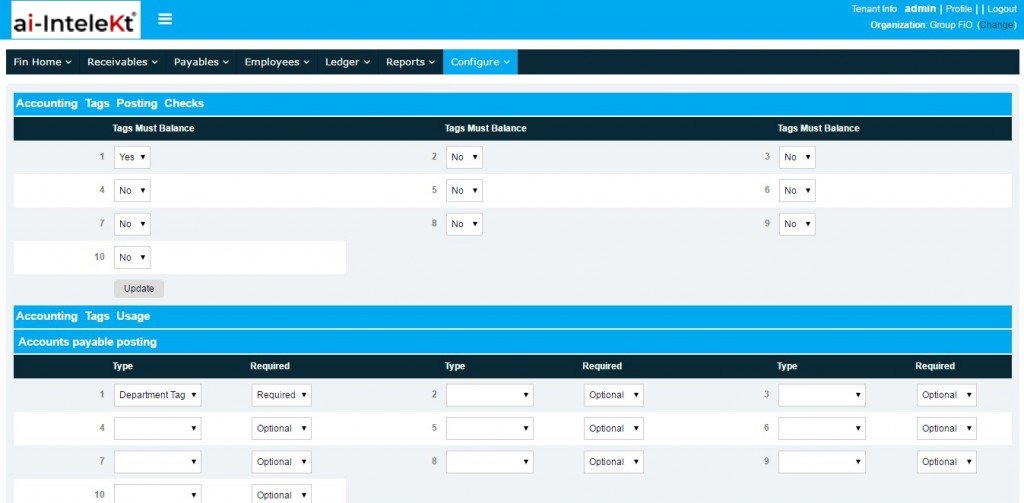This screenshot has width=1024, height=503.
Task: Open the Fin Home menu
Action: [42, 62]
